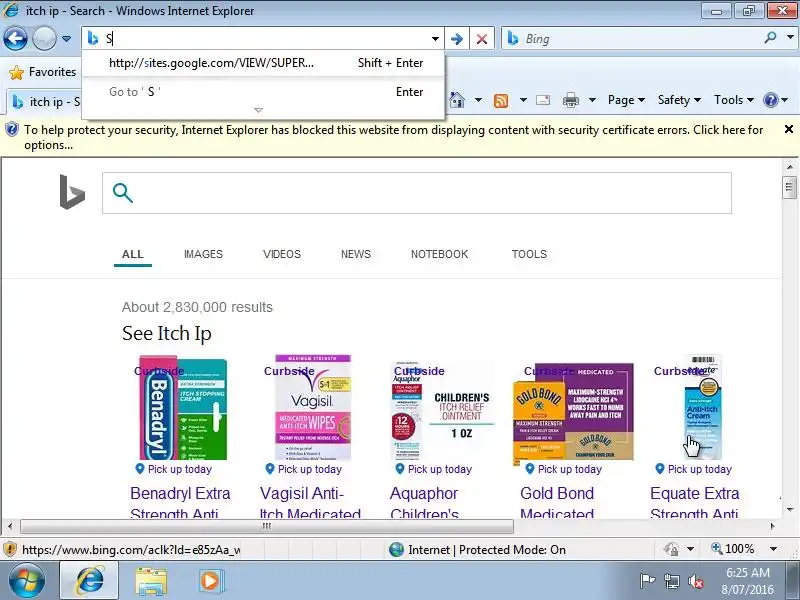Click the magnifier icon in Bing search field
The image size is (800, 600).
click(123, 193)
